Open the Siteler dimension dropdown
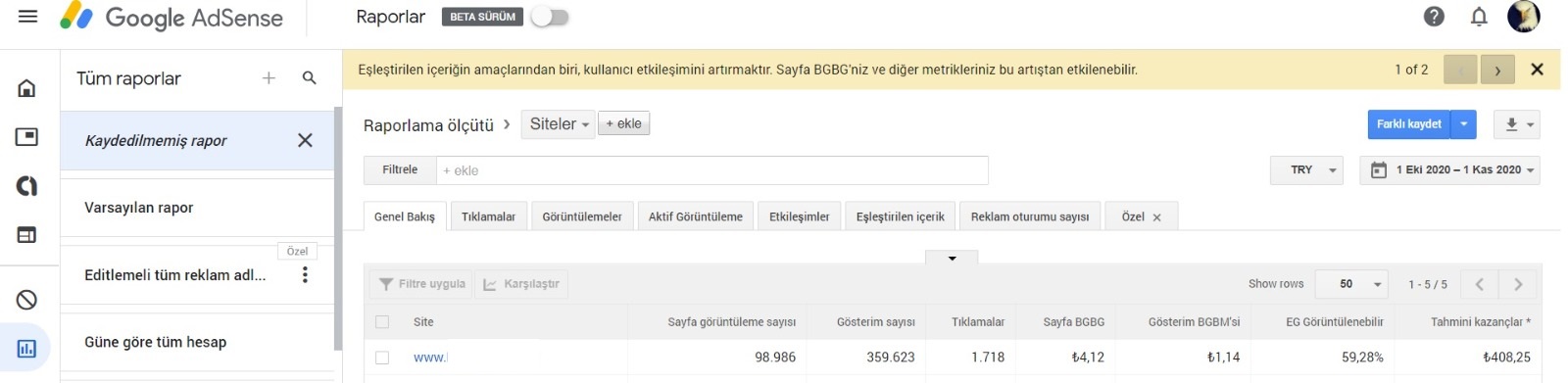 pyautogui.click(x=559, y=124)
